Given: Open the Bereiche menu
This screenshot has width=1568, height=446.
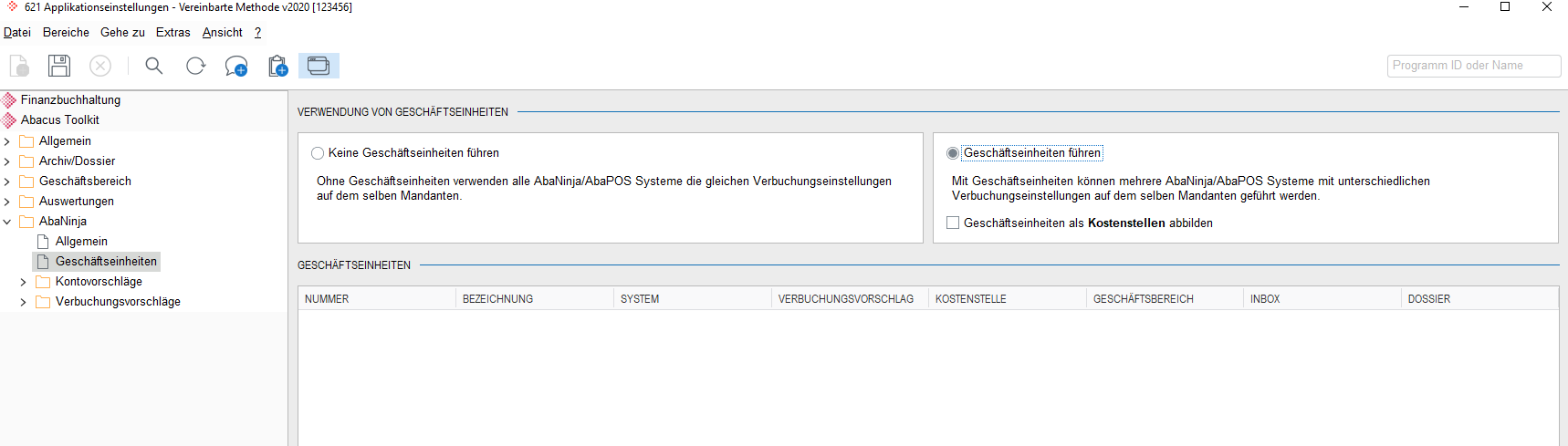Looking at the screenshot, I should click(x=66, y=32).
